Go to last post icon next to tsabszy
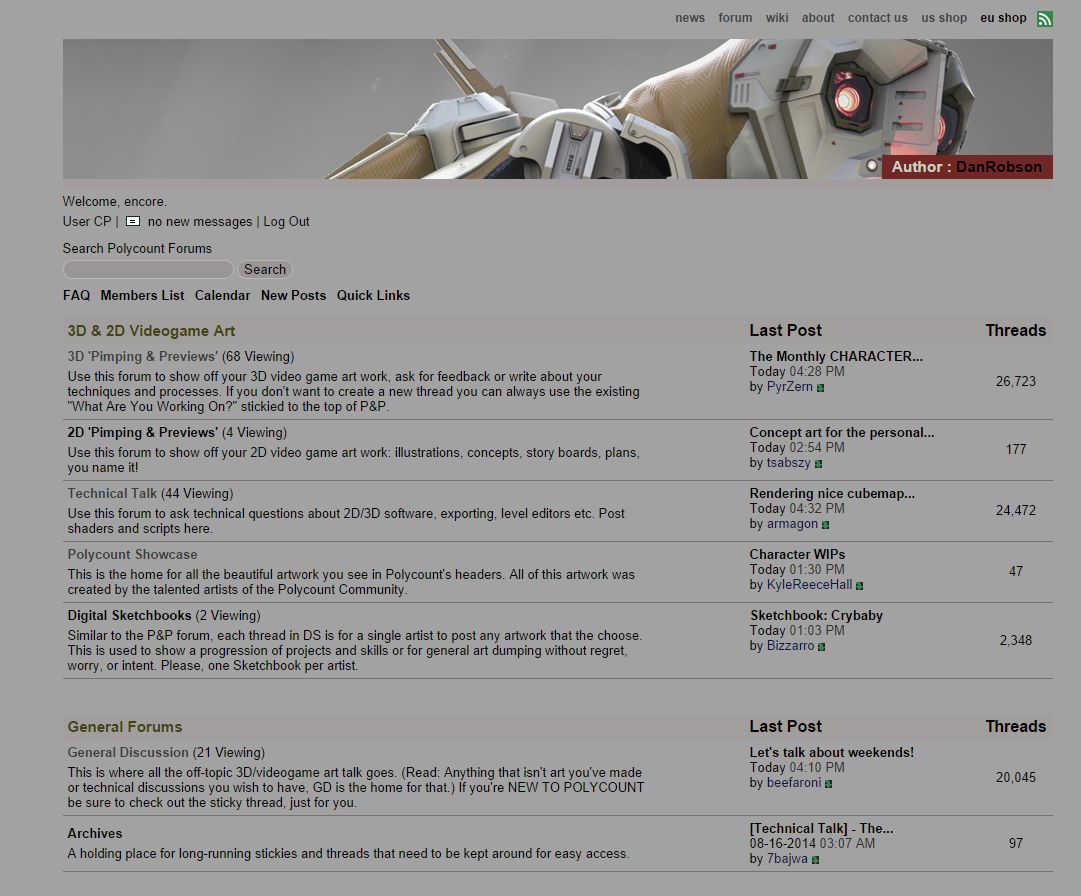Image resolution: width=1081 pixels, height=896 pixels. tap(818, 464)
